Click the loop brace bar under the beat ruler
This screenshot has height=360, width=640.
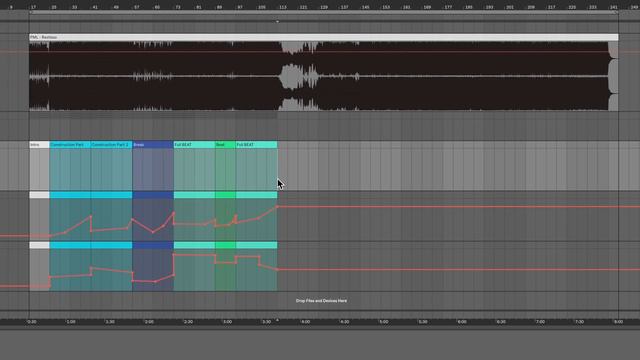[324, 13]
